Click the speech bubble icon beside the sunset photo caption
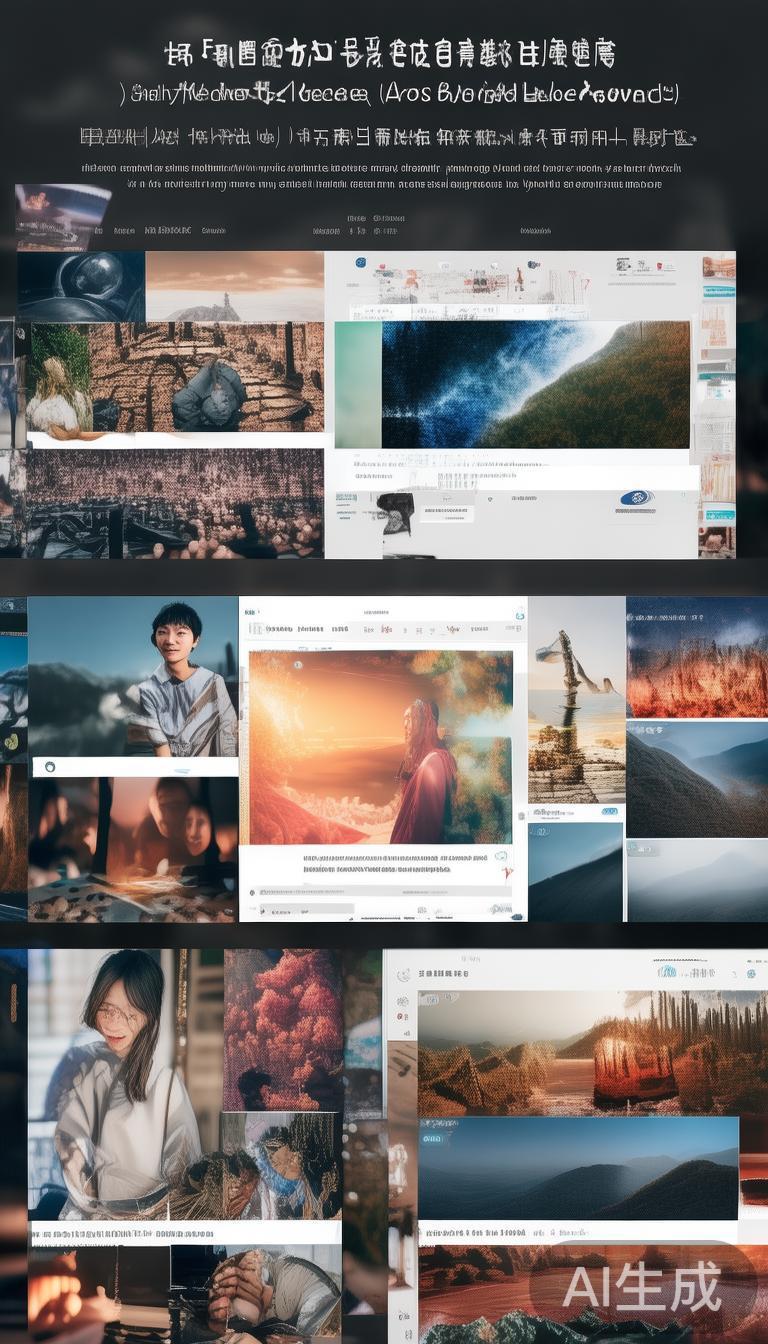Image resolution: width=768 pixels, height=1344 pixels. 500,857
